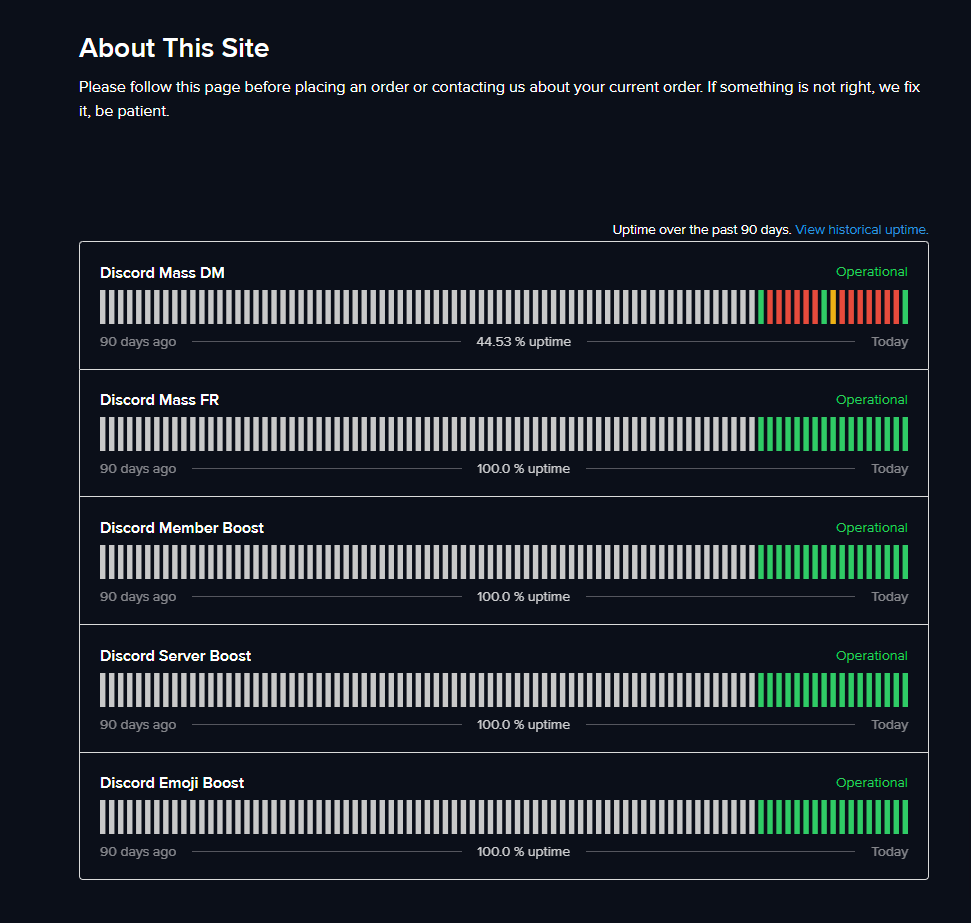This screenshot has height=923, width=971.
Task: Select the oldest gray bar in Discord Mass FR chart
Action: [103, 434]
